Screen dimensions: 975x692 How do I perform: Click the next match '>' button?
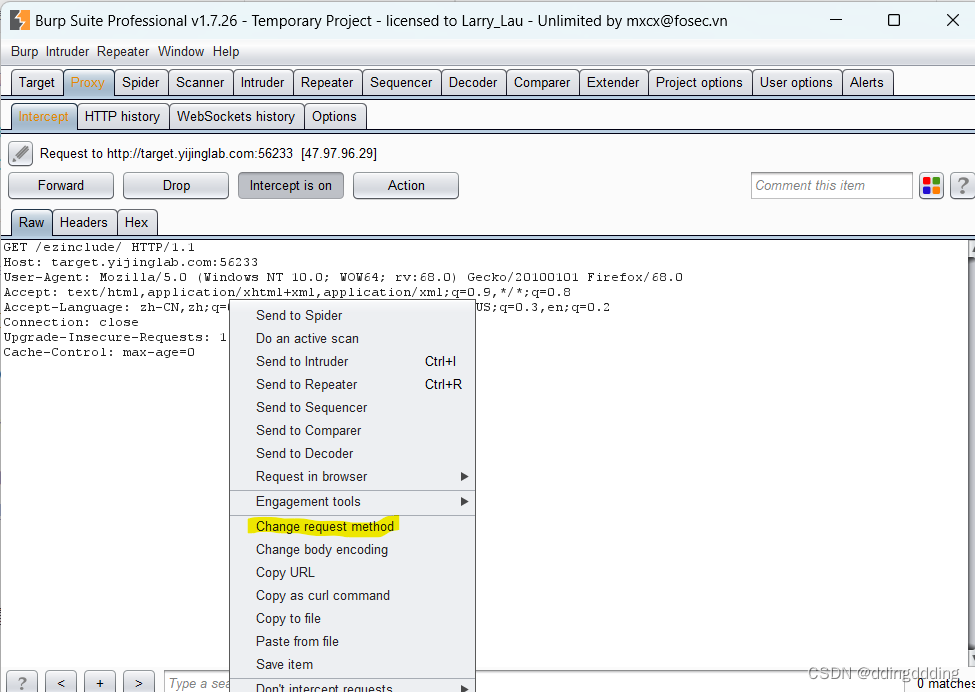(x=138, y=682)
